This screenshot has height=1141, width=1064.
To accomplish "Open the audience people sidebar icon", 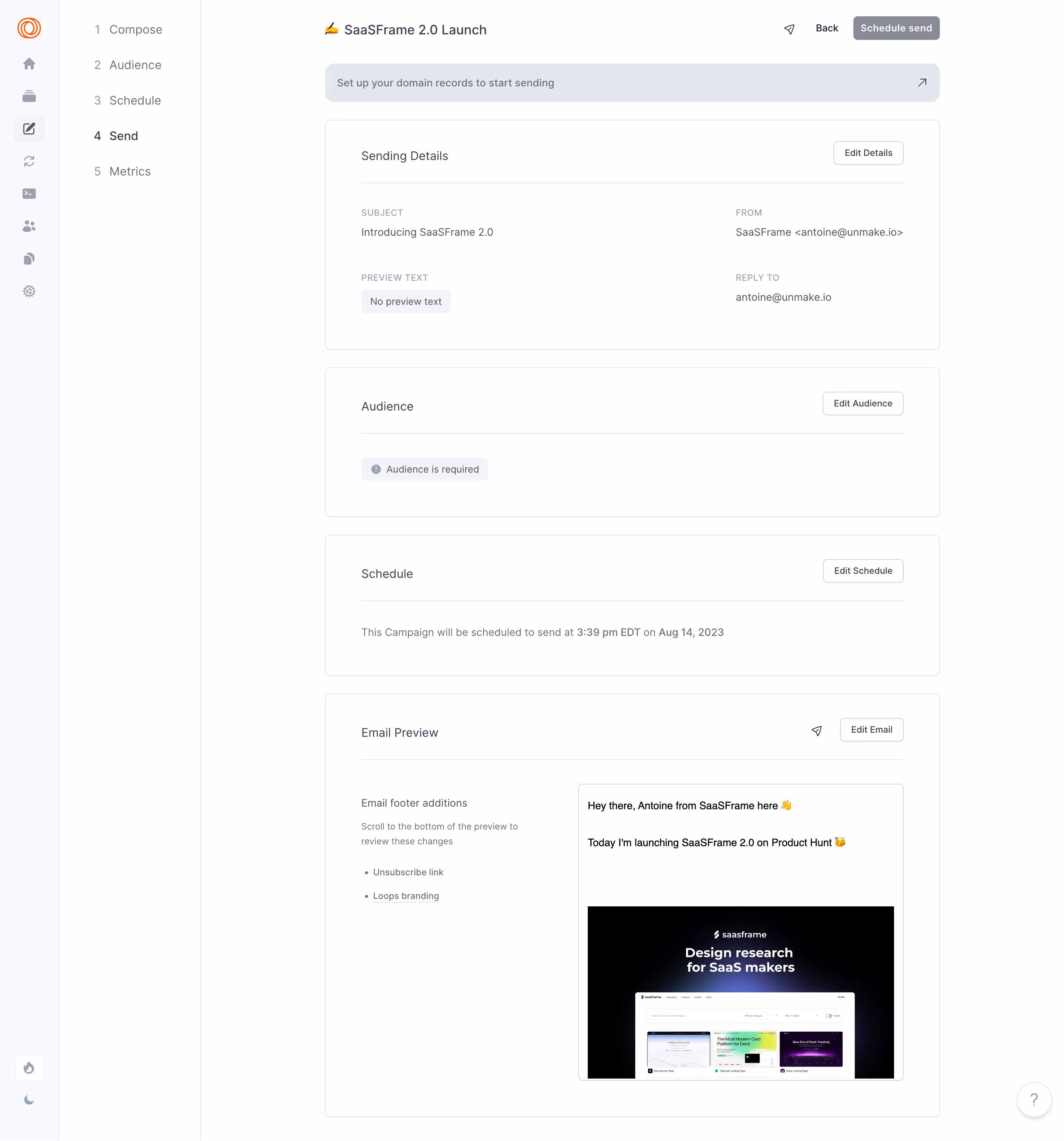I will [x=29, y=226].
